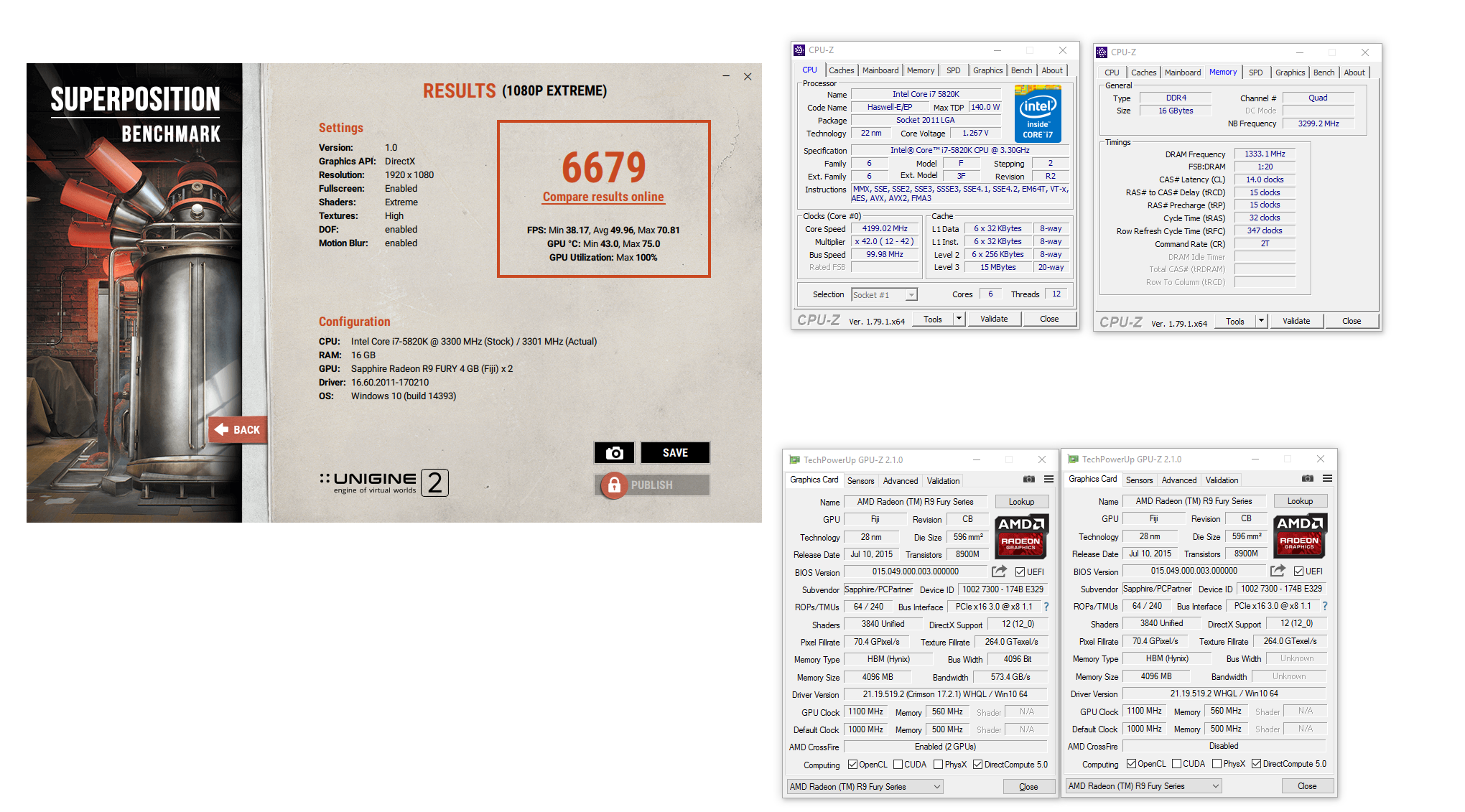The image size is (1465, 812).
Task: Click the AMD Radeon logo in left GPU-Z
Action: coord(1021,536)
